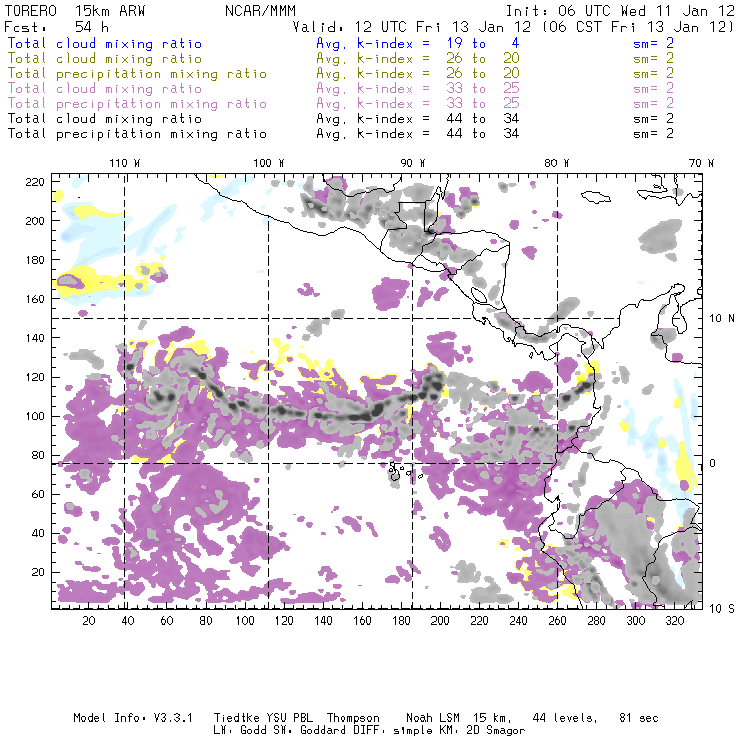Click the "Noah LSM" text

point(433,718)
